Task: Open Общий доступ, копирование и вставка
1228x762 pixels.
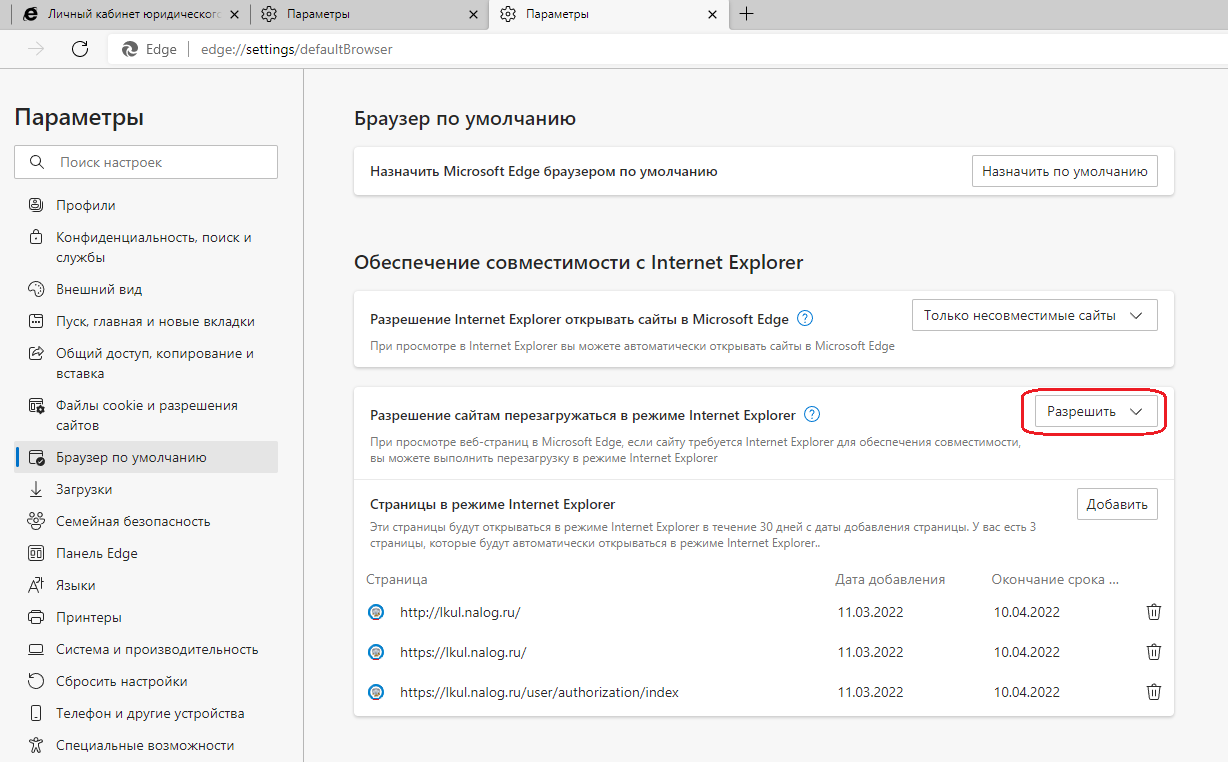Action: [x=146, y=363]
